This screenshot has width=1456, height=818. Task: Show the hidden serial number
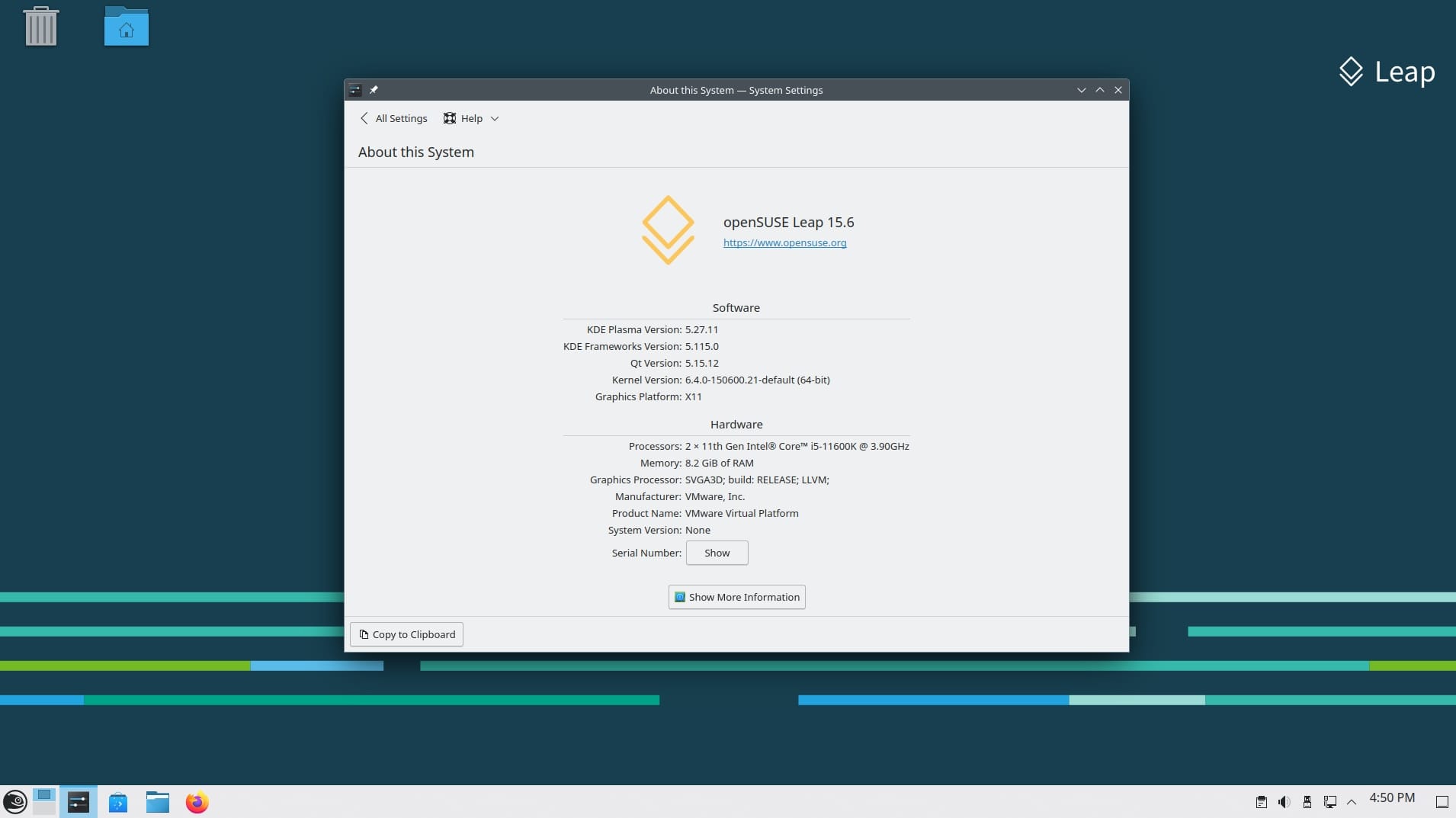(716, 553)
